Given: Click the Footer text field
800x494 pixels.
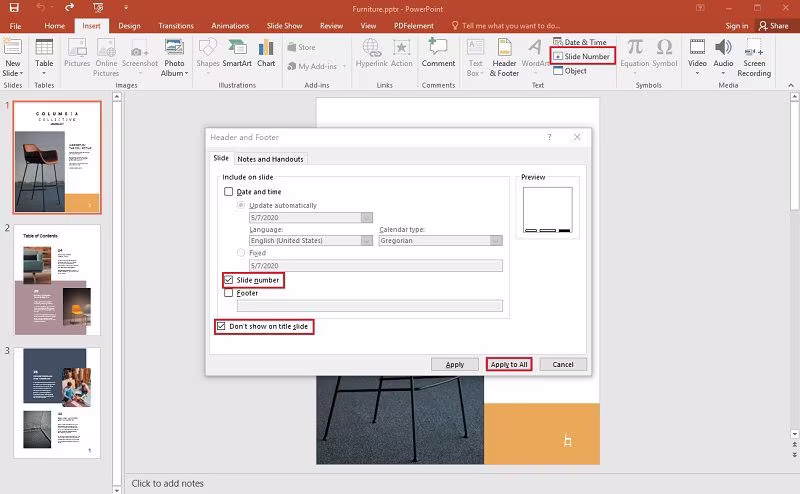Looking at the screenshot, I should [x=369, y=306].
